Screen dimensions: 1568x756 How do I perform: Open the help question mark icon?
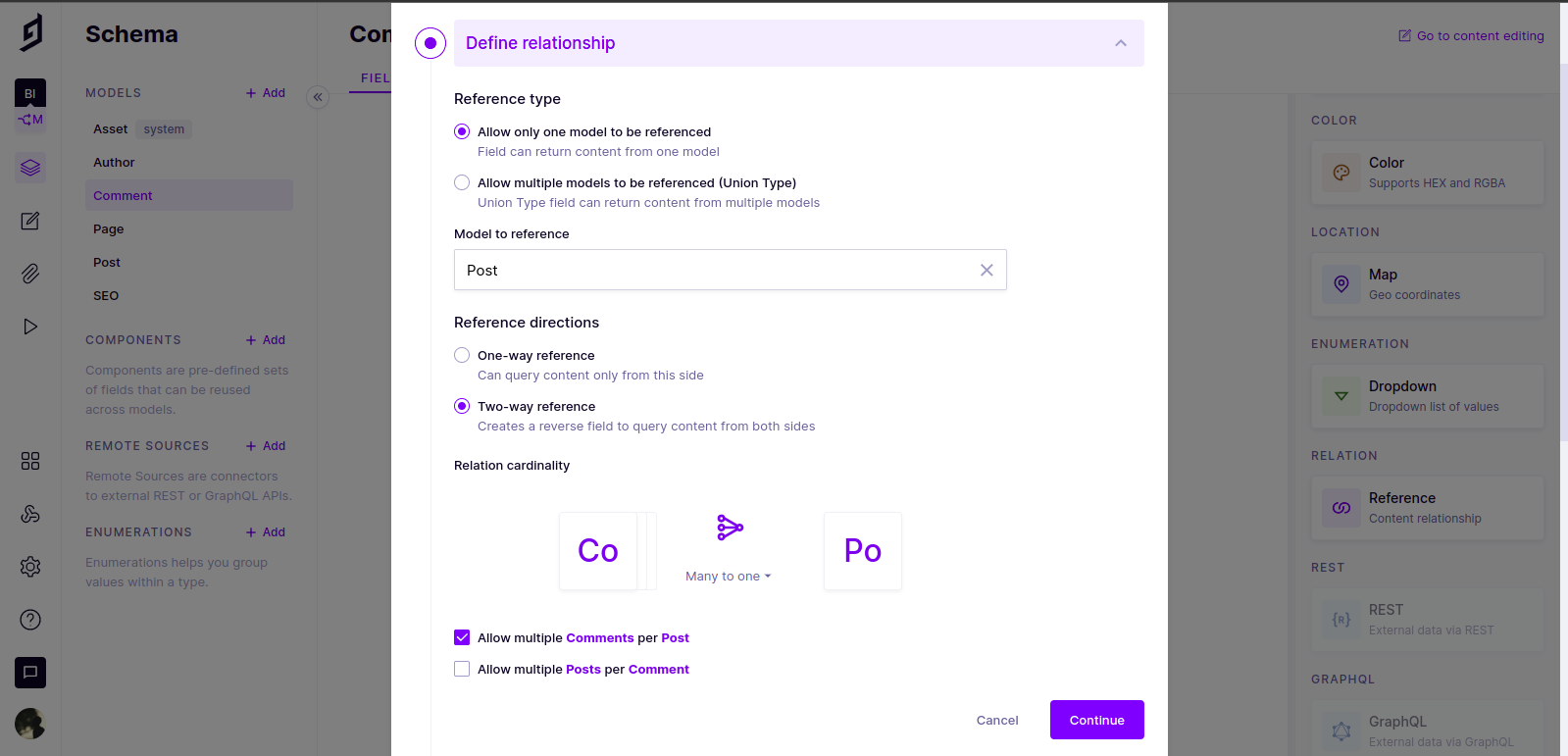click(30, 620)
